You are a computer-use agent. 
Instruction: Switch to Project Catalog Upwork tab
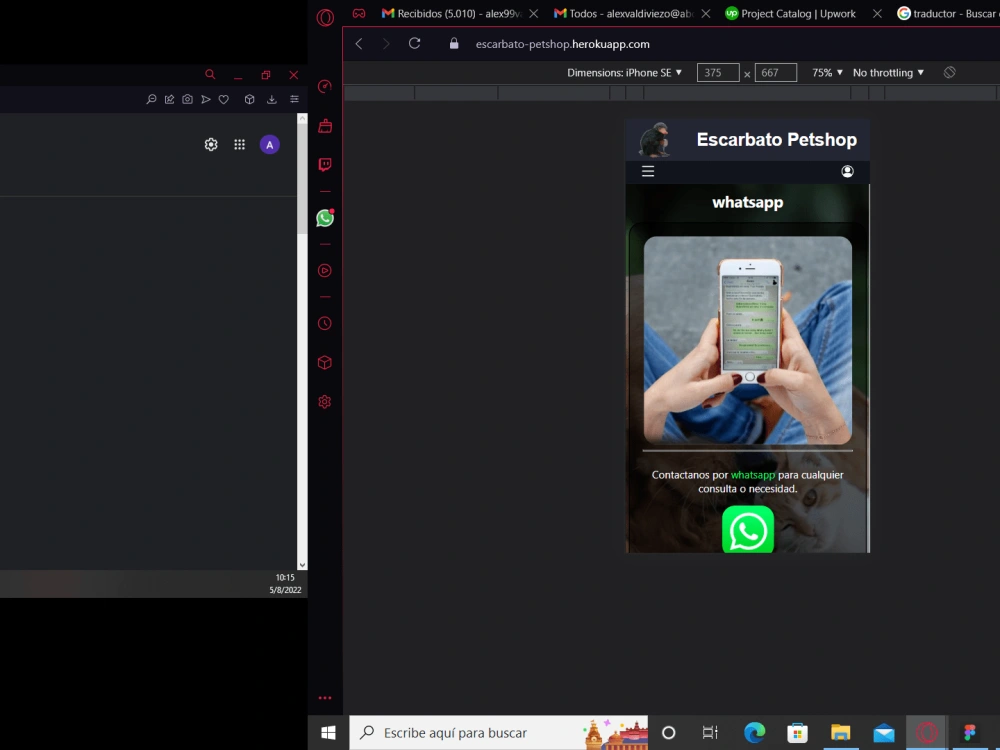click(x=791, y=13)
